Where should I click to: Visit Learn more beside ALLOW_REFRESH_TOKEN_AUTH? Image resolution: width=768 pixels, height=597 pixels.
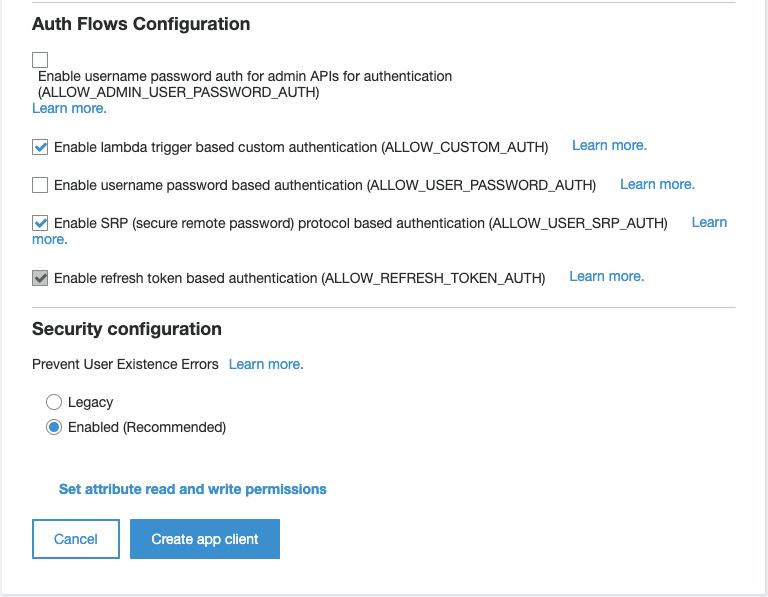pos(606,276)
